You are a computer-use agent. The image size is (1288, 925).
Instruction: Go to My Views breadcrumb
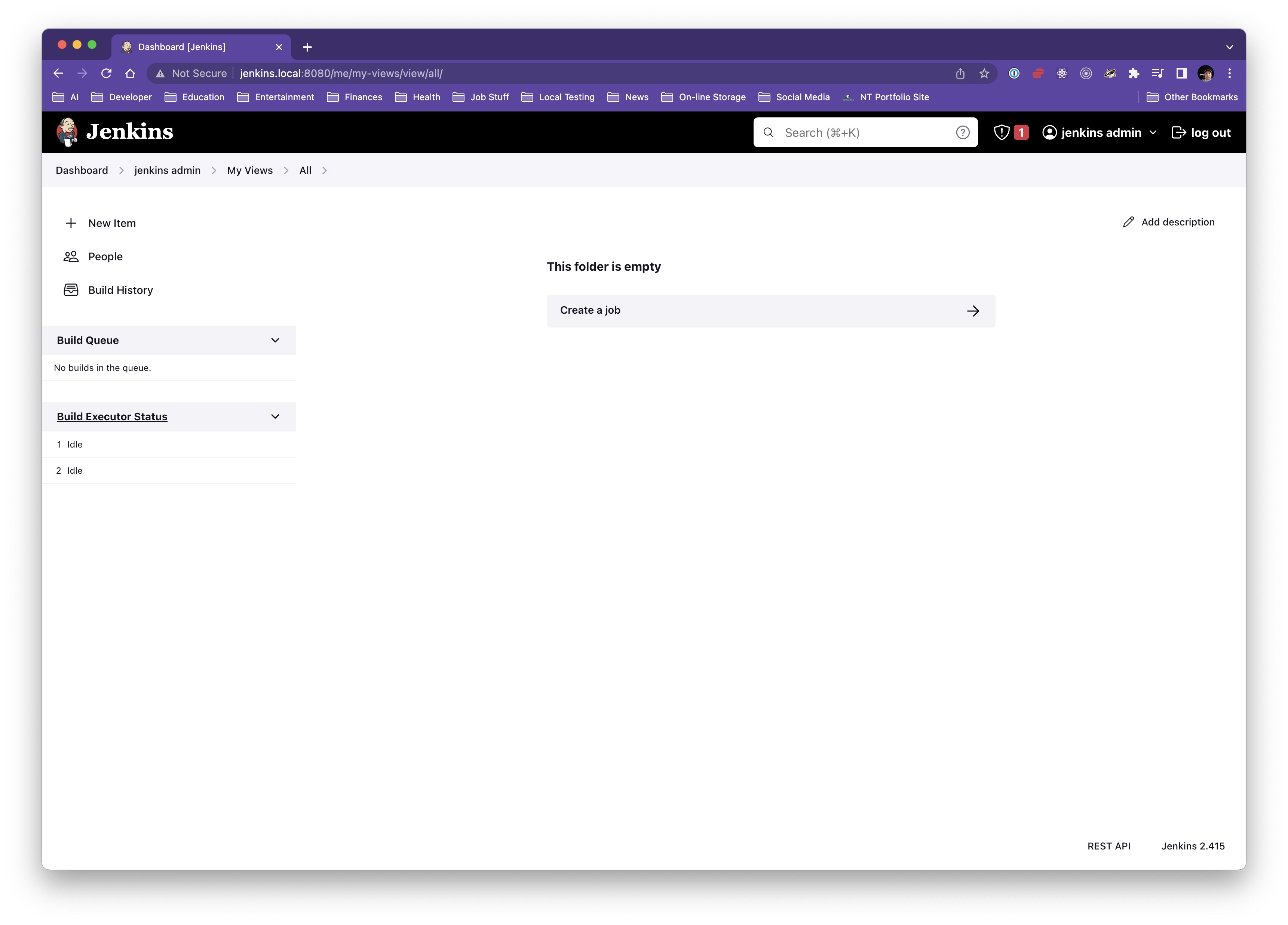(x=250, y=170)
